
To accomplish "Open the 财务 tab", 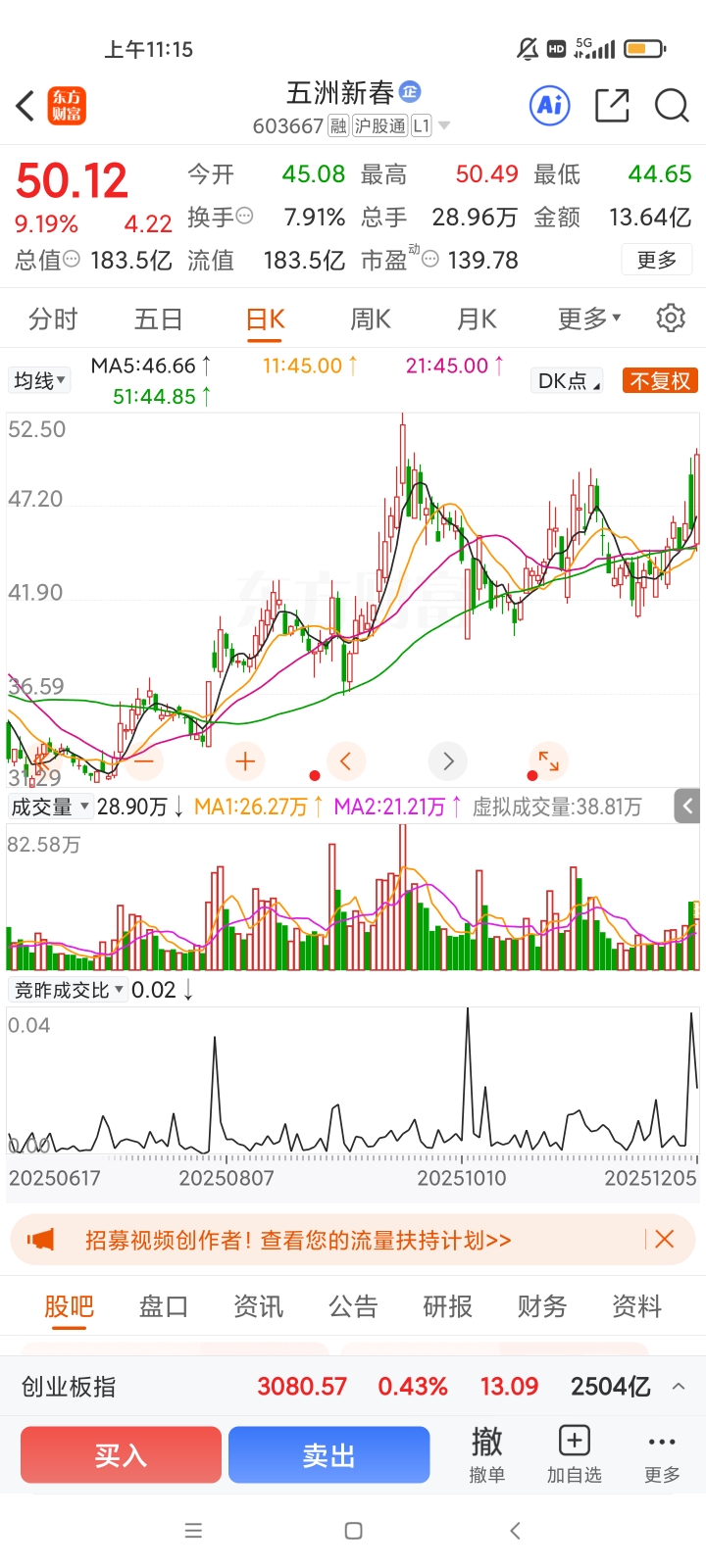I will click(x=541, y=1306).
